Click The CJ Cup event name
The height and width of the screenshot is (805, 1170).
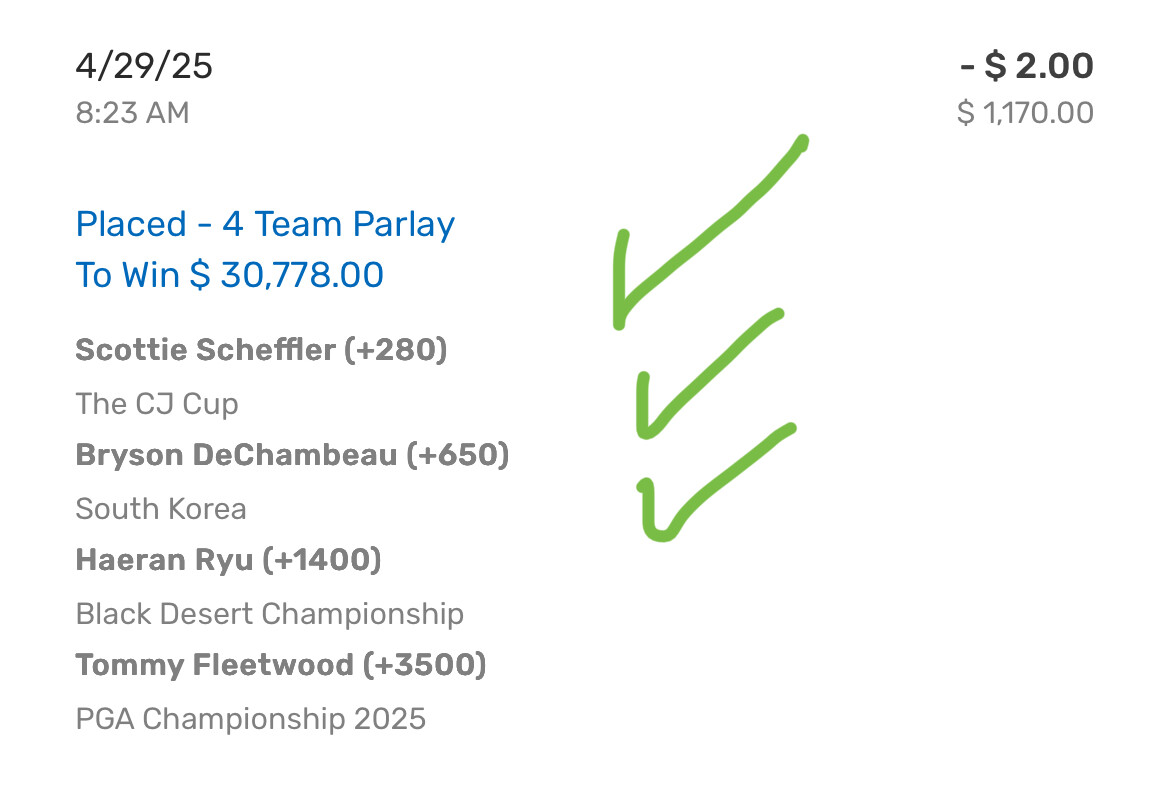pyautogui.click(x=157, y=404)
